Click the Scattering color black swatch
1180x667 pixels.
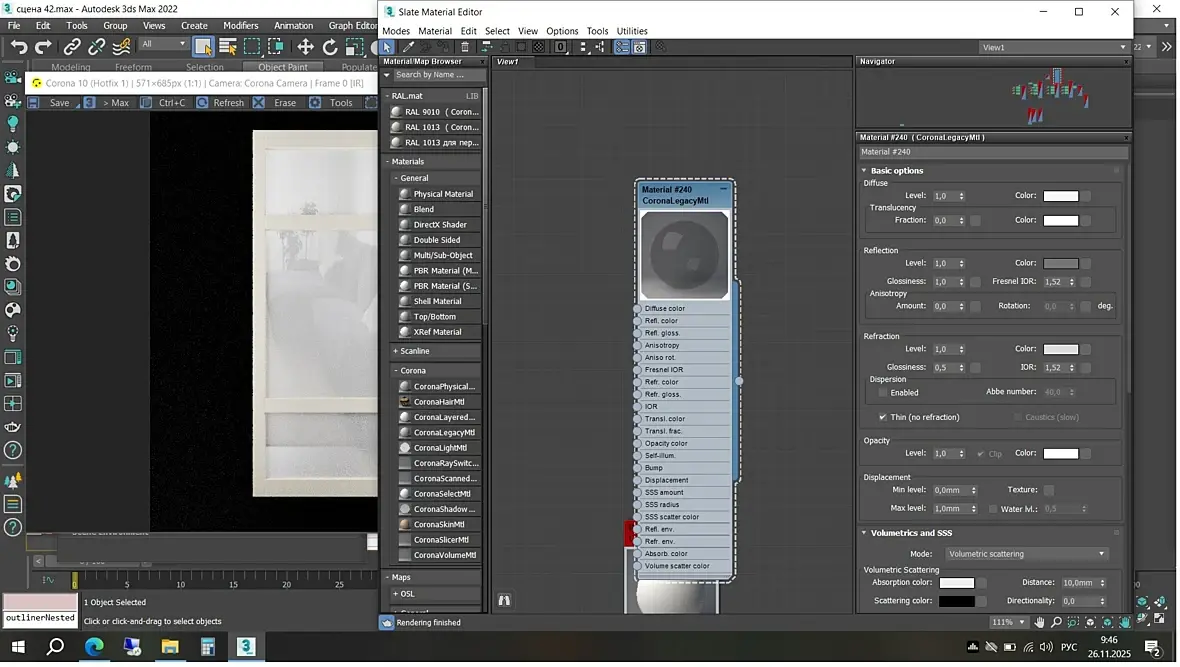[x=956, y=601]
